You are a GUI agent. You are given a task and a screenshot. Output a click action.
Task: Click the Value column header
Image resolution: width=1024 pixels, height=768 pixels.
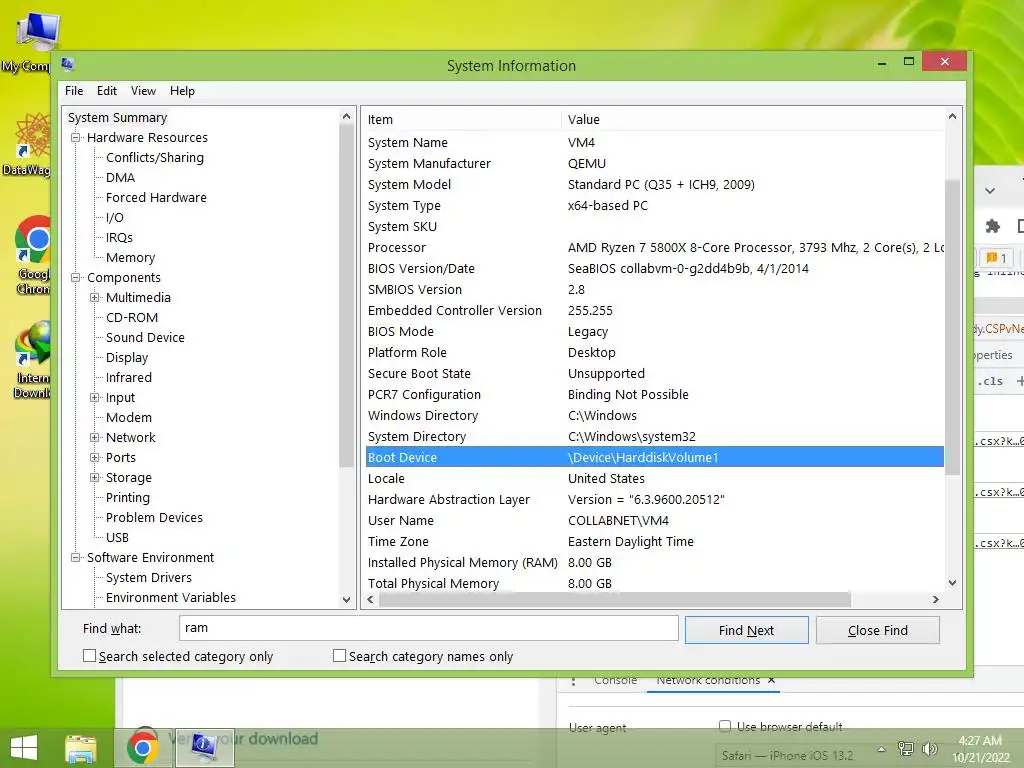point(752,120)
